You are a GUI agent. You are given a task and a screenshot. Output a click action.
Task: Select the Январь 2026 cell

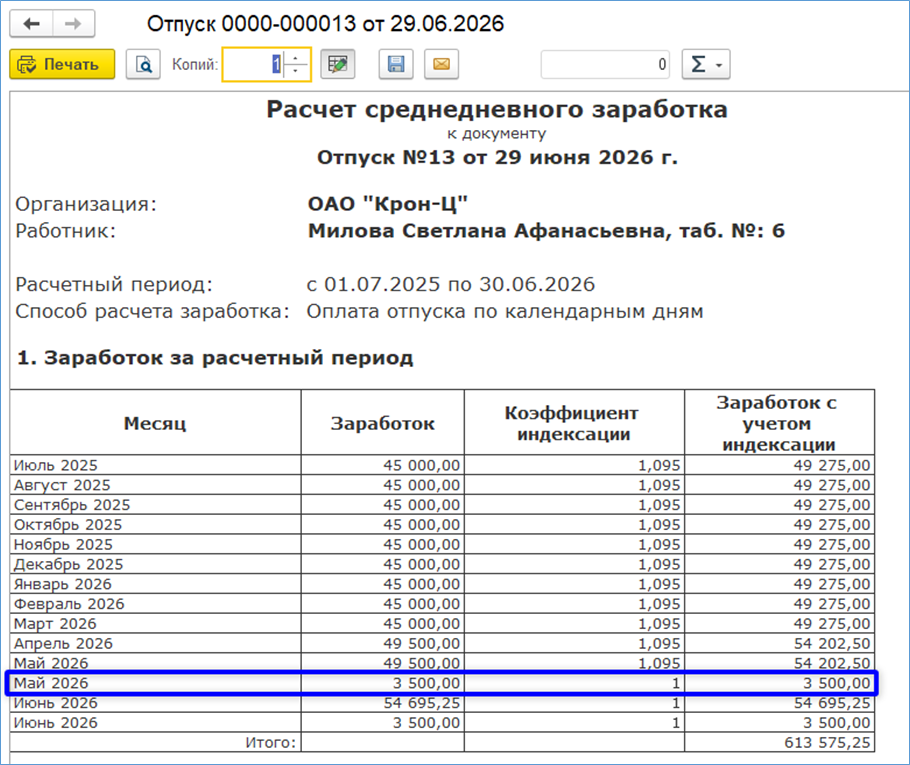pyautogui.click(x=155, y=584)
